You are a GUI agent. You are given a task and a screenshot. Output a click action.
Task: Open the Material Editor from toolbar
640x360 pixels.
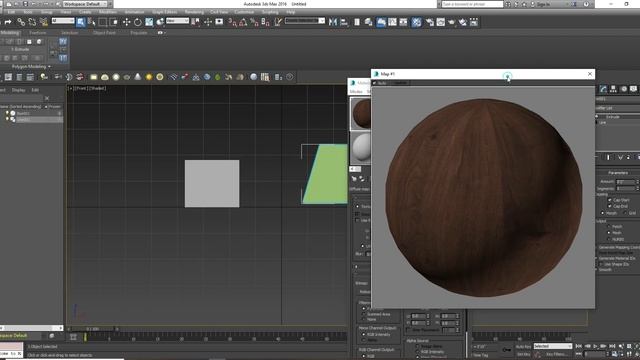point(416,22)
